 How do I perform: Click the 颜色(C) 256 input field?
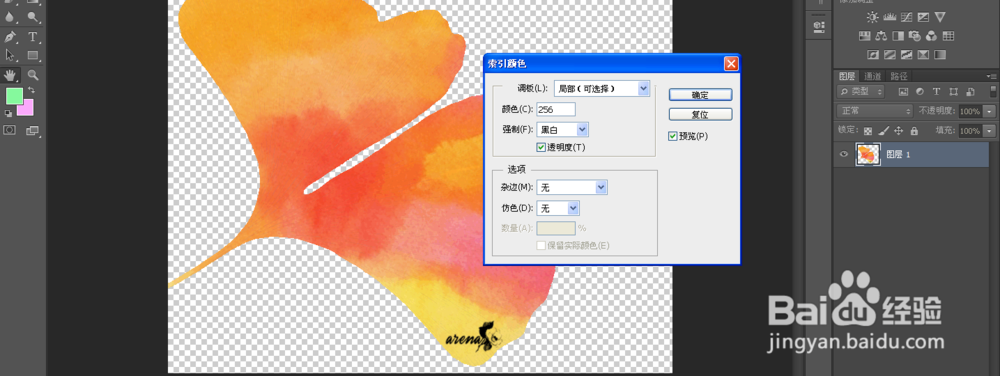click(556, 110)
